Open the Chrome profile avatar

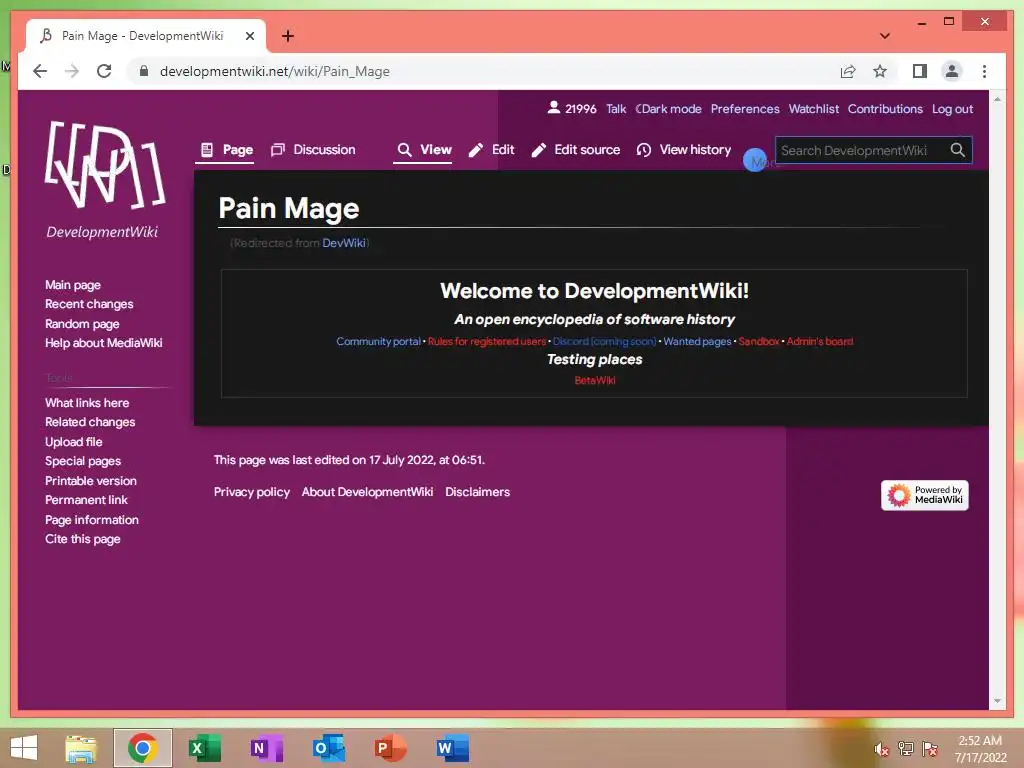(952, 71)
